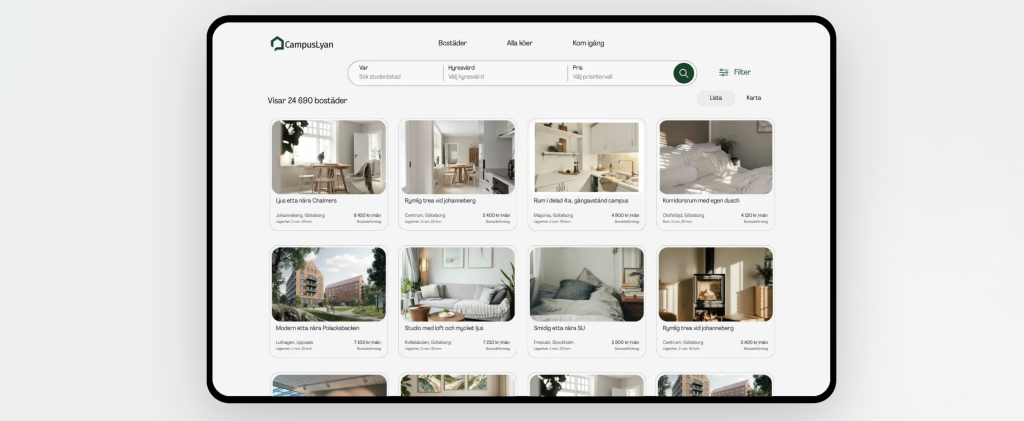Screen dimensions: 1024x421
Task: Click the CampusLyan house logo
Action: coord(277,44)
